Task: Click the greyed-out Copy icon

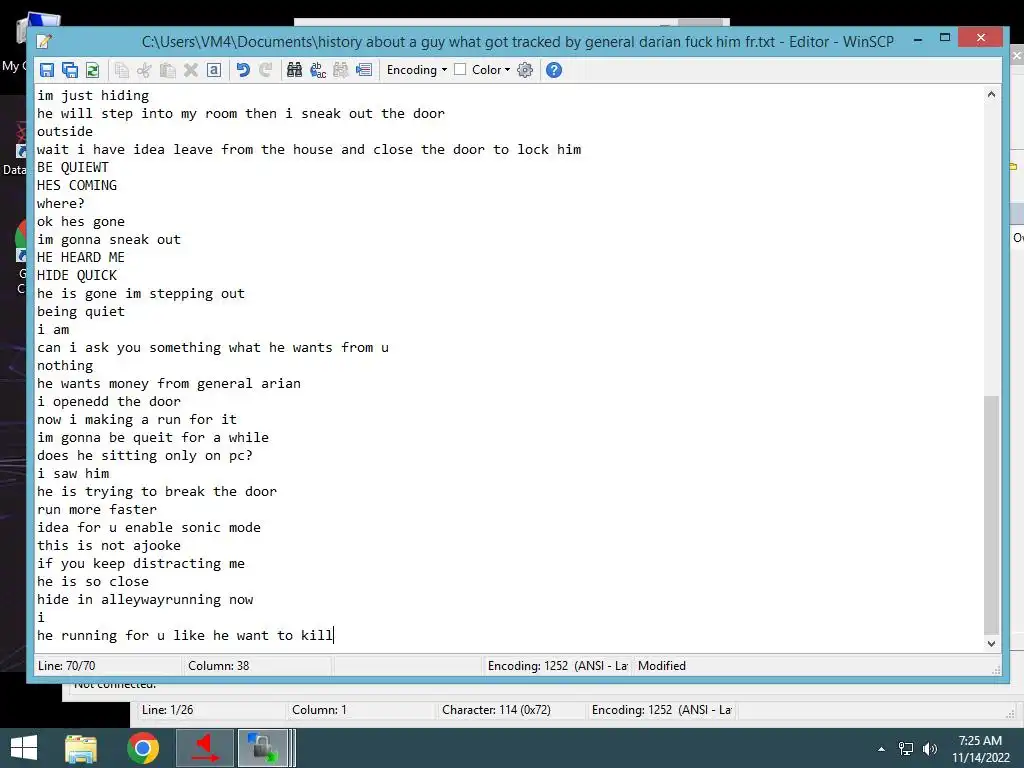Action: 121,70
